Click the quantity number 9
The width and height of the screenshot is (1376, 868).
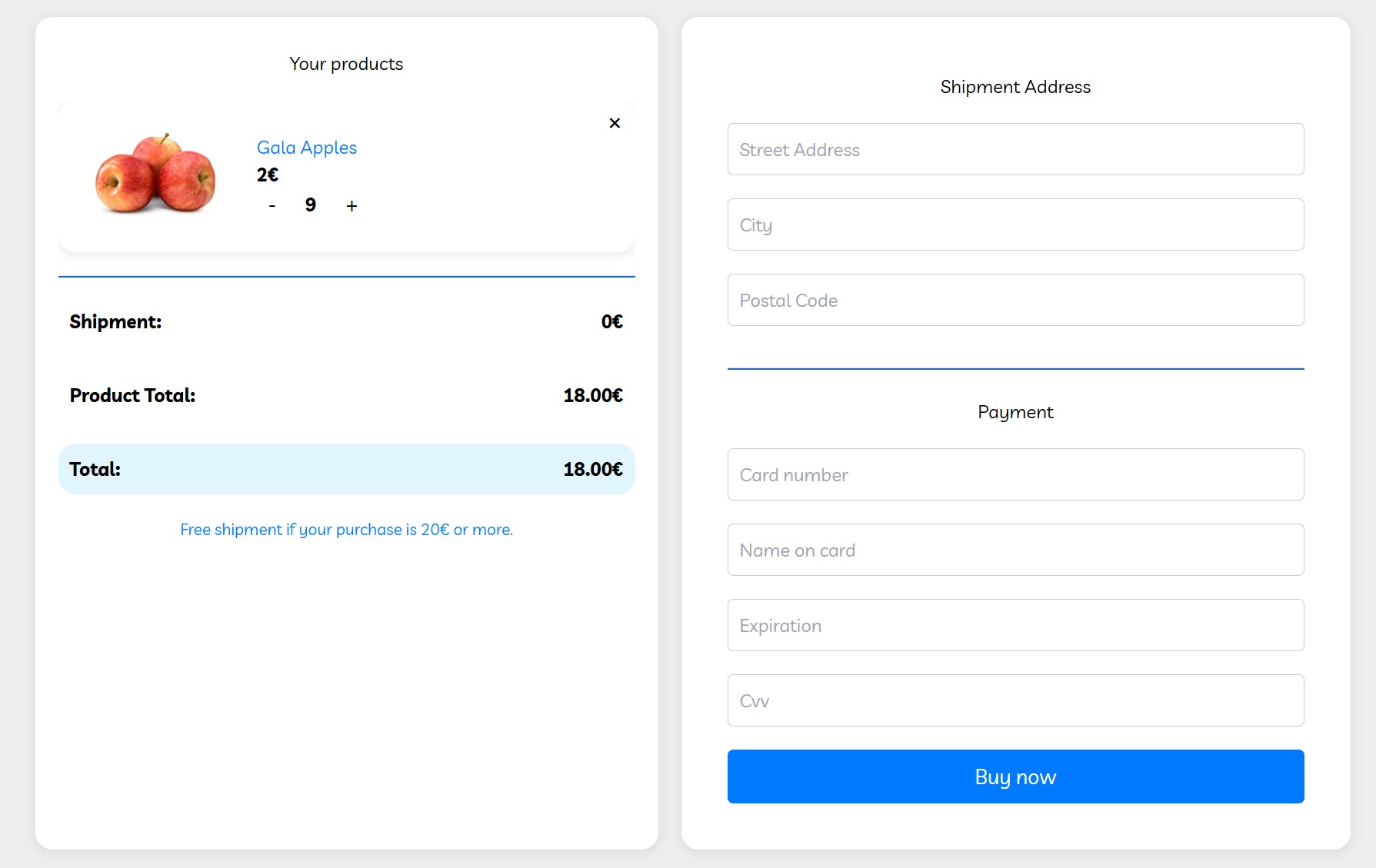click(311, 205)
